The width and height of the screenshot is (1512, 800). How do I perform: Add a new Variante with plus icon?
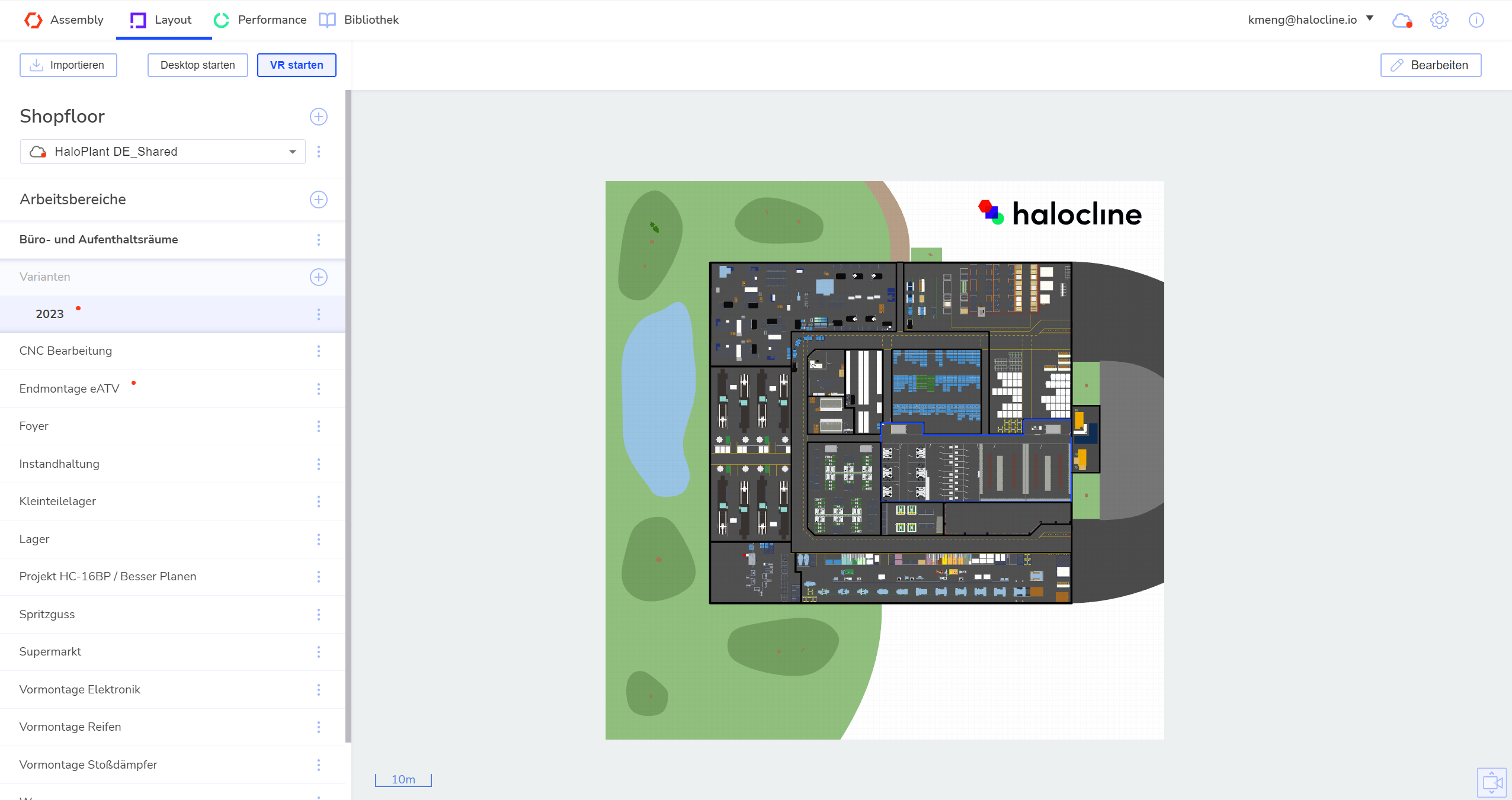[x=319, y=277]
